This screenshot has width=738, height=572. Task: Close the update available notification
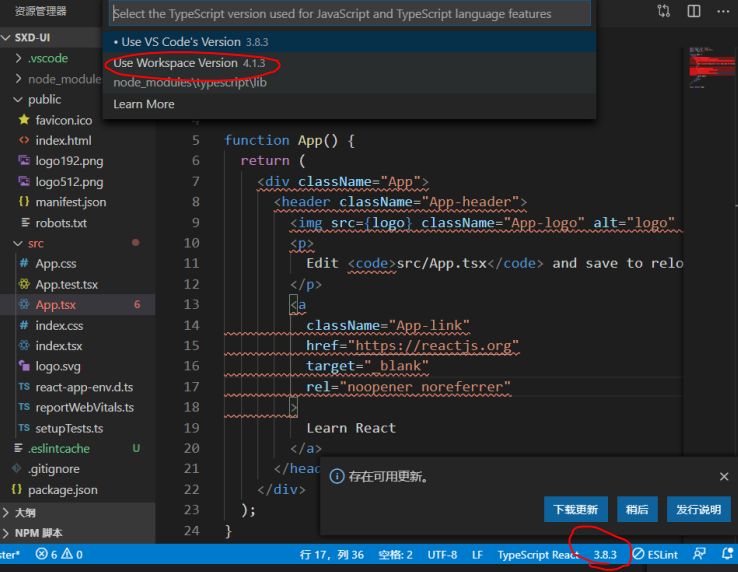pyautogui.click(x=724, y=476)
